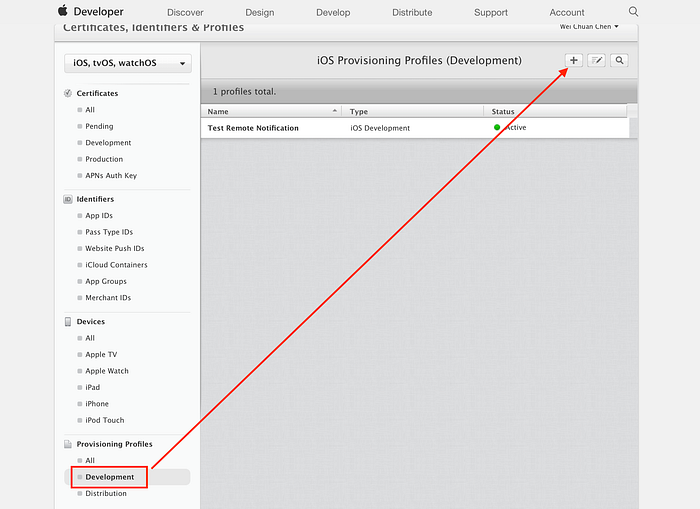Click the Devices phone icon
Image resolution: width=700 pixels, height=509 pixels.
click(68, 321)
